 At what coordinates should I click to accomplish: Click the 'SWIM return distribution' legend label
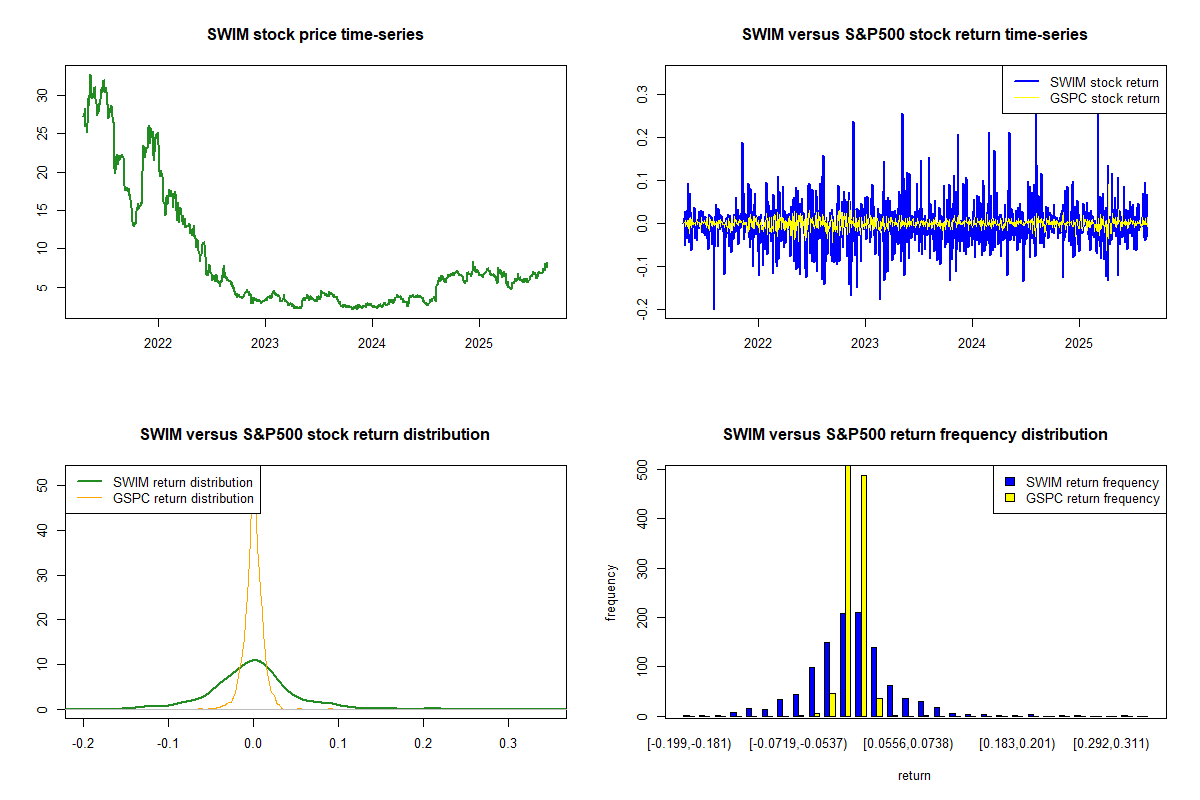[183, 482]
